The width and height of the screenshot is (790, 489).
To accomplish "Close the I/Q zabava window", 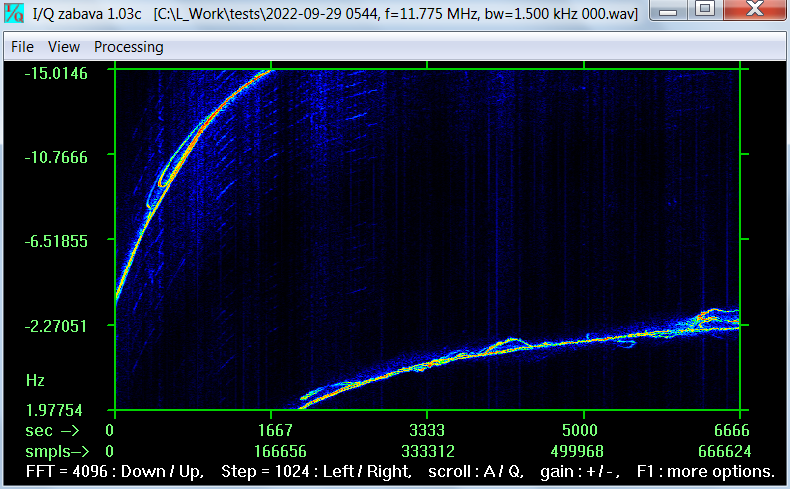I will [755, 10].
